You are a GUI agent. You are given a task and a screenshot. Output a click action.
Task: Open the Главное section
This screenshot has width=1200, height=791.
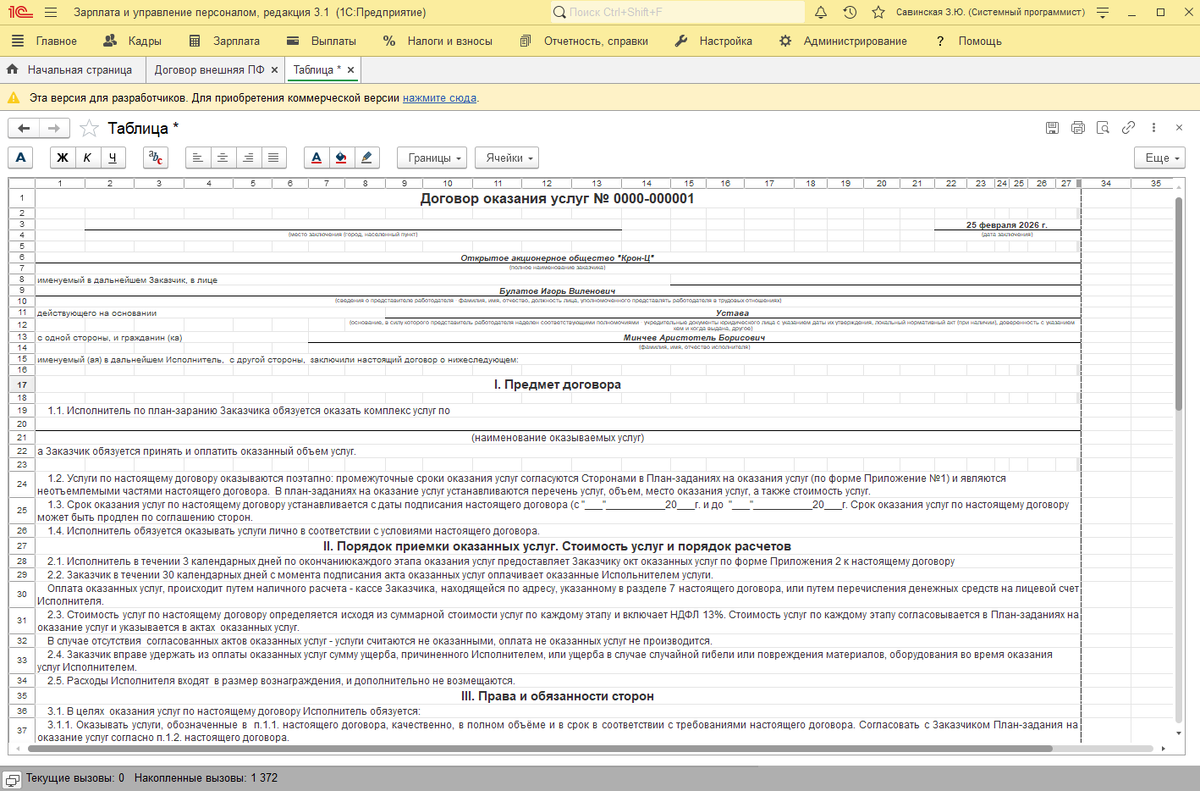45,41
